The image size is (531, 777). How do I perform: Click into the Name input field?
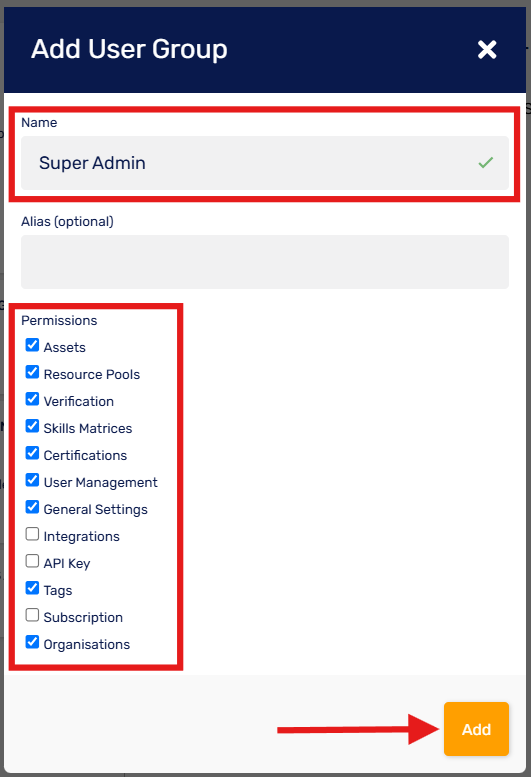pyautogui.click(x=265, y=163)
